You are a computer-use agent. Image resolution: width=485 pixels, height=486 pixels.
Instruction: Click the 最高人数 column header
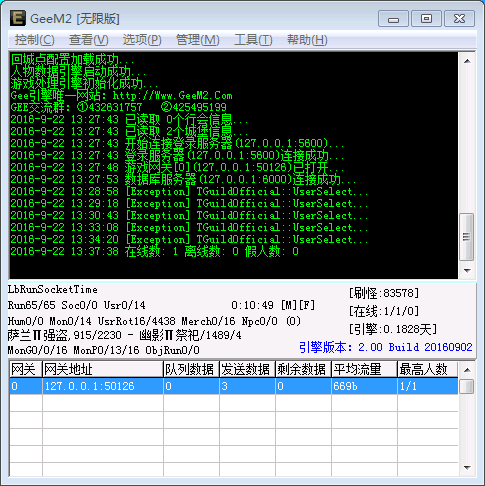[x=428, y=369]
